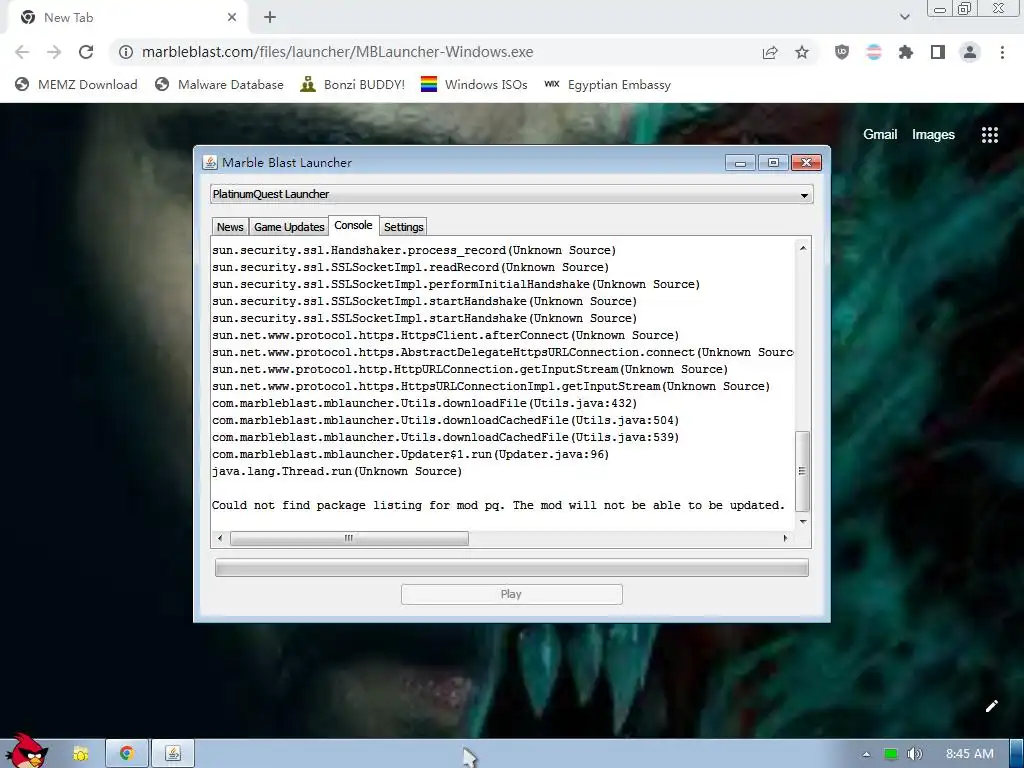
Task: Switch to the Game Updates tab
Action: point(289,227)
